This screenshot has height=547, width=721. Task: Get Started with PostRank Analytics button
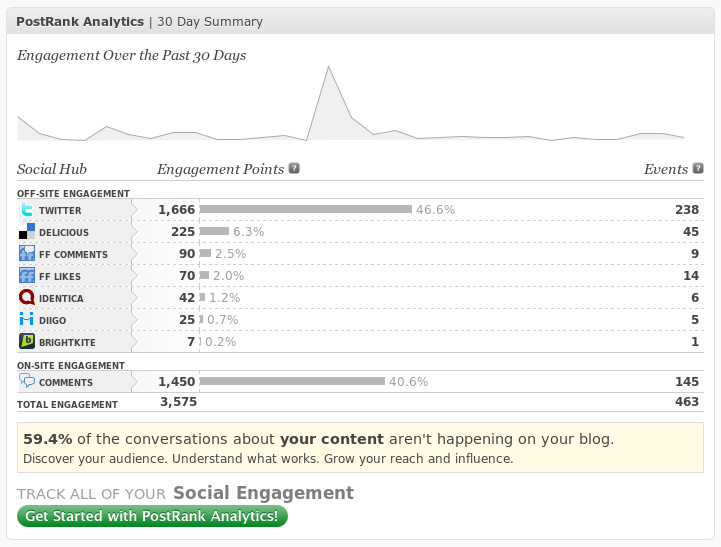[152, 516]
